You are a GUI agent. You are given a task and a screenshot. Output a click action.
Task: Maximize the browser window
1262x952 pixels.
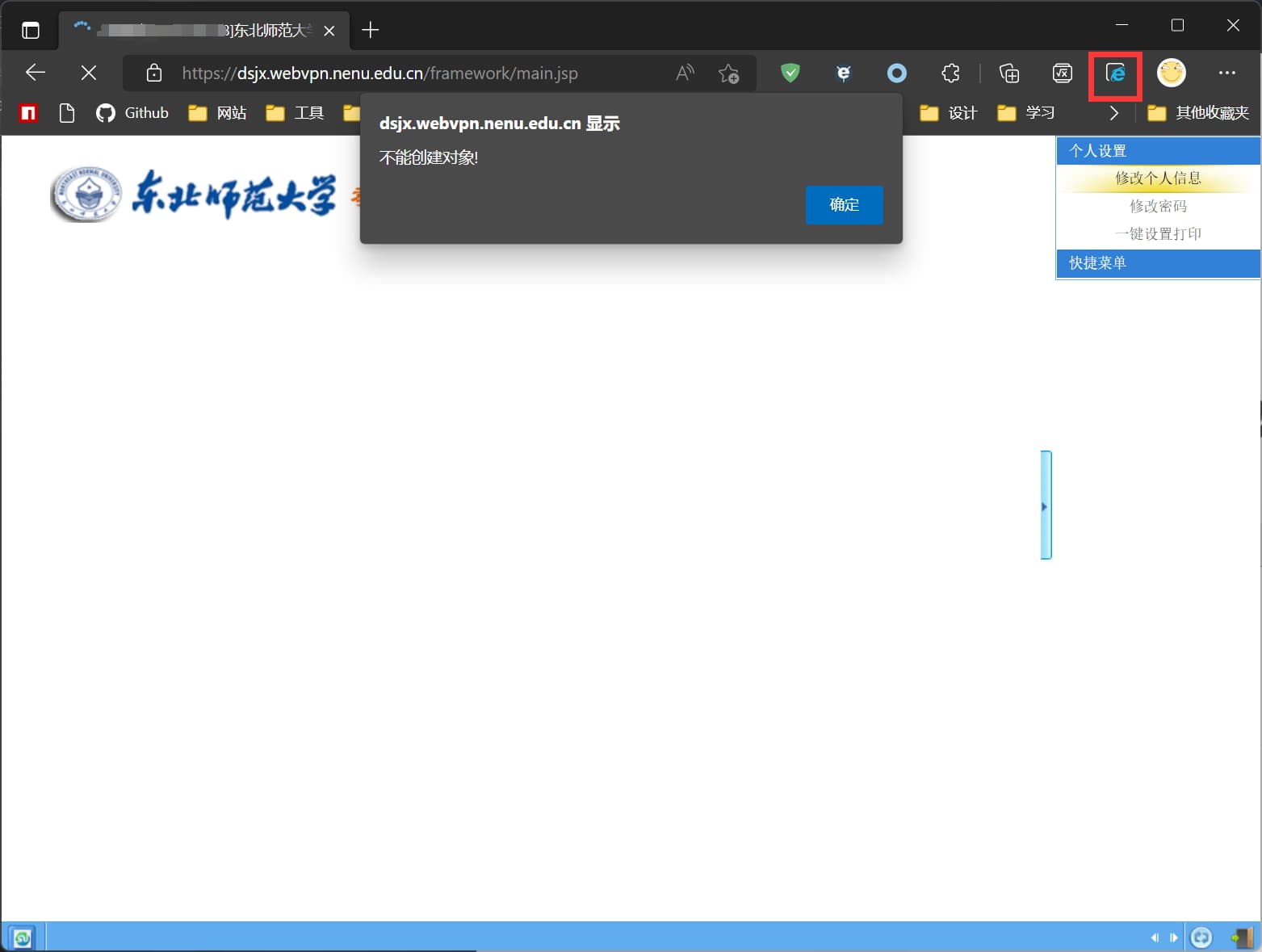pyautogui.click(x=1177, y=25)
